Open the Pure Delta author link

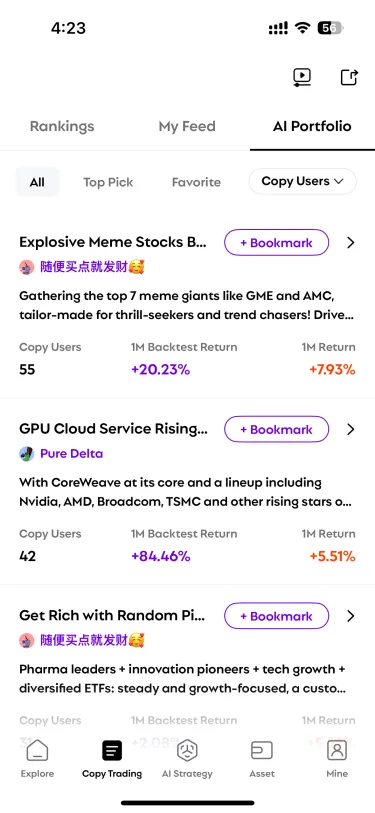(72, 454)
